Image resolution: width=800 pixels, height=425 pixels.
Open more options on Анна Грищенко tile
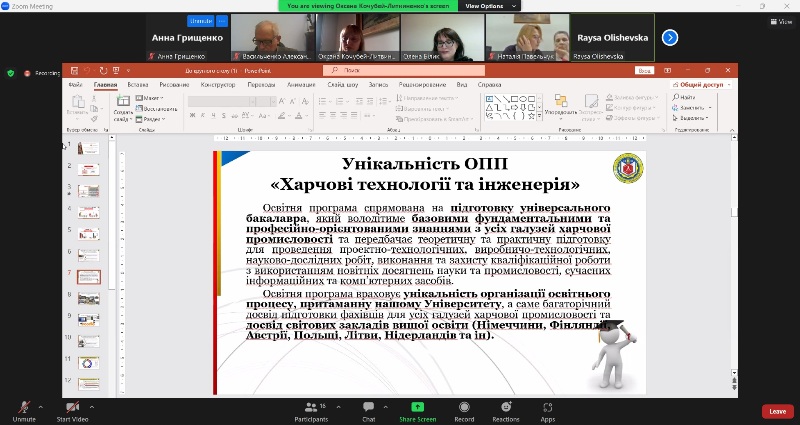point(222,21)
